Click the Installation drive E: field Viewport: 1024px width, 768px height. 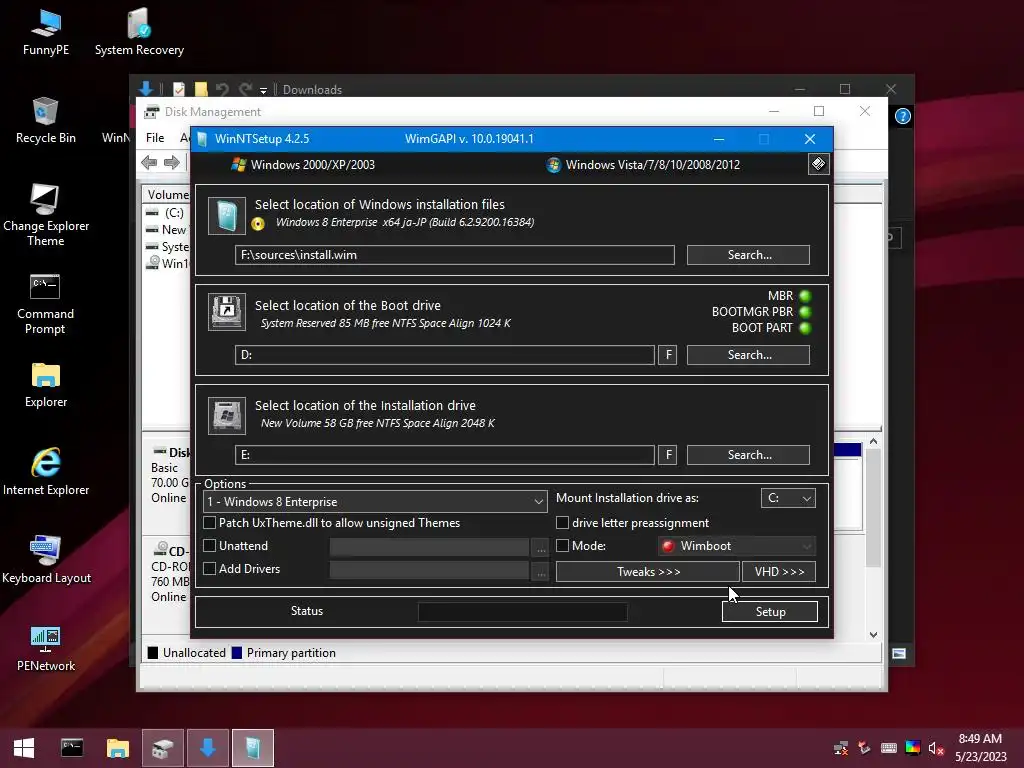point(445,455)
